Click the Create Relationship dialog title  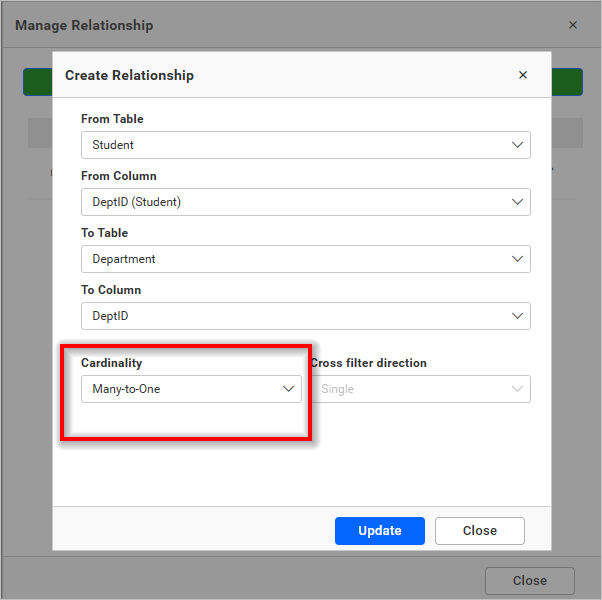129,75
